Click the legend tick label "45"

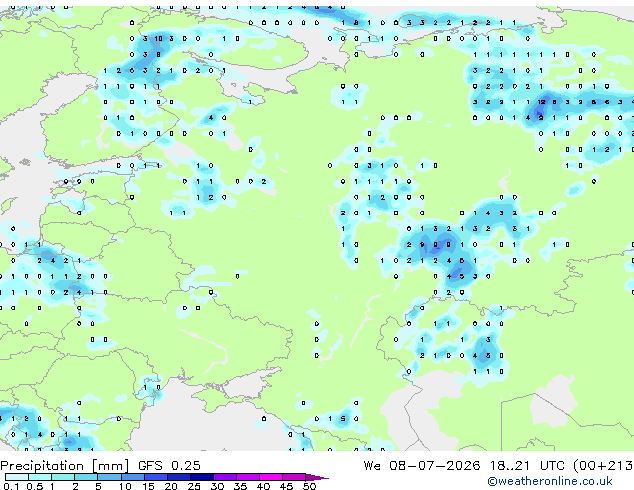coord(286,486)
